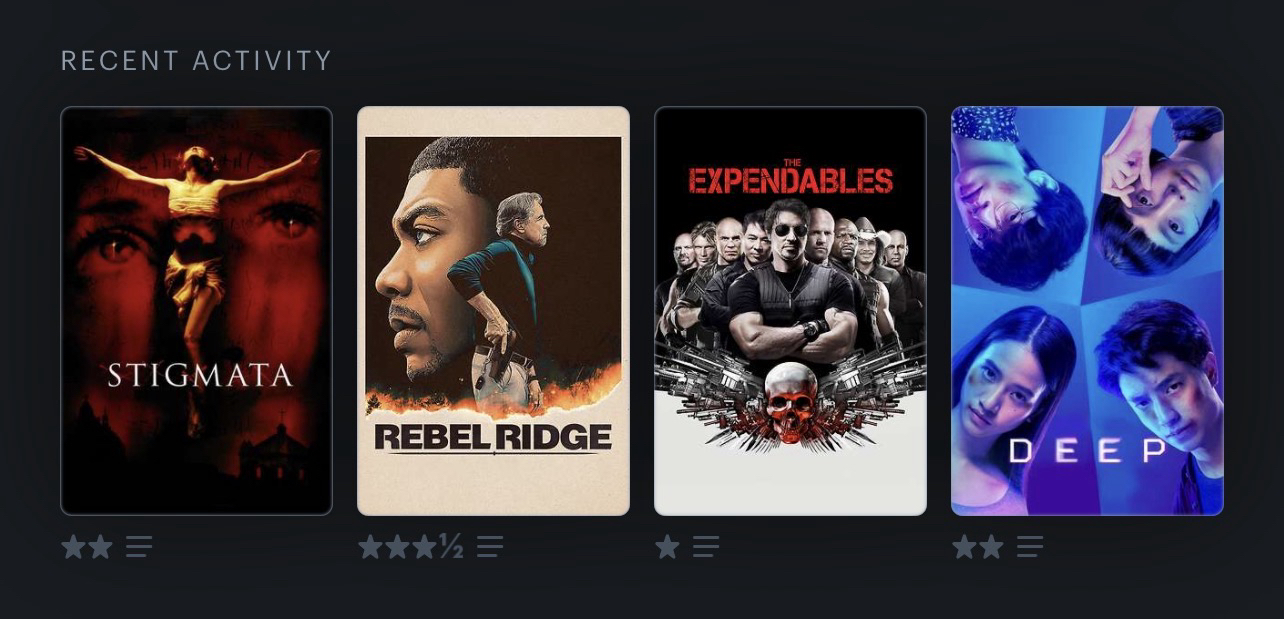
Task: Open the Stigmata film poster
Action: point(196,311)
